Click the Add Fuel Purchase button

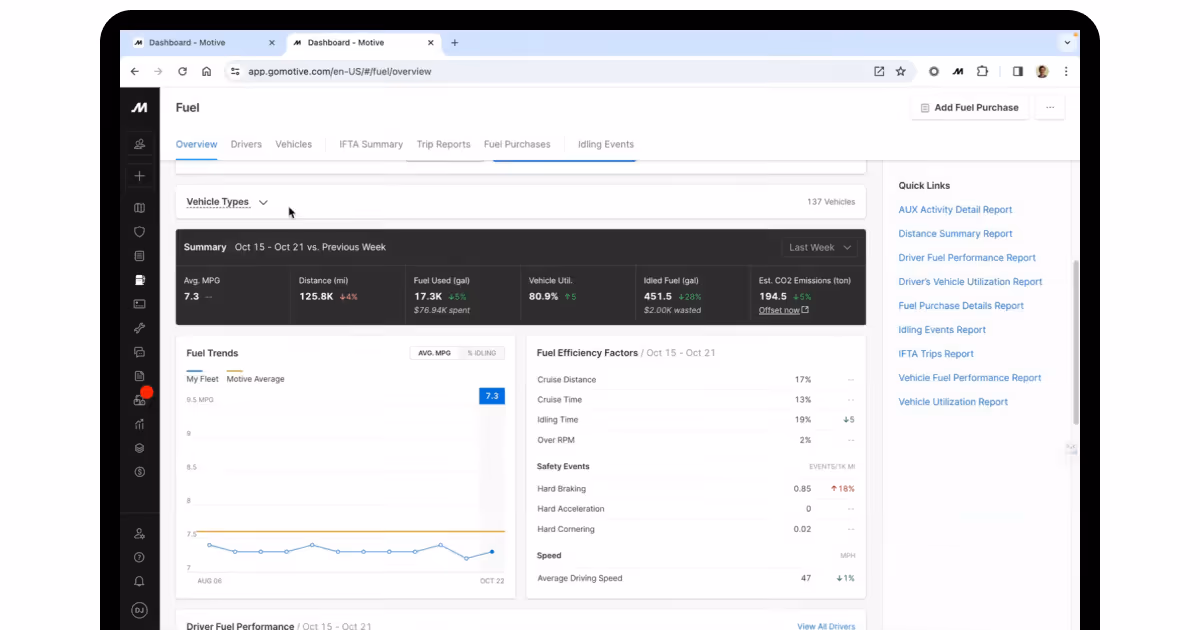click(969, 107)
